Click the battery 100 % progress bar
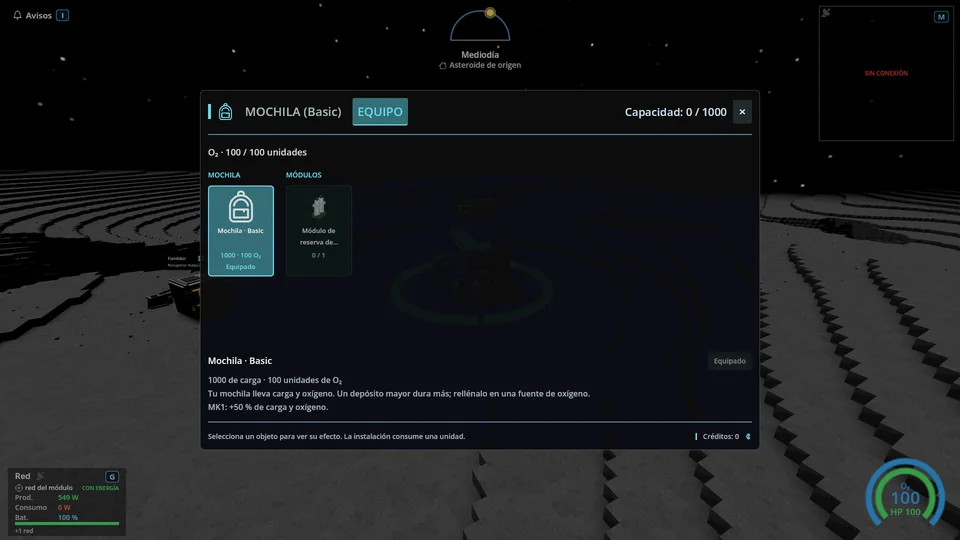960x540 pixels. point(67,523)
